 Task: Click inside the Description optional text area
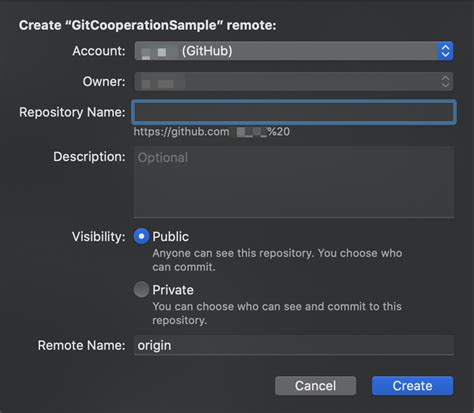pos(294,182)
